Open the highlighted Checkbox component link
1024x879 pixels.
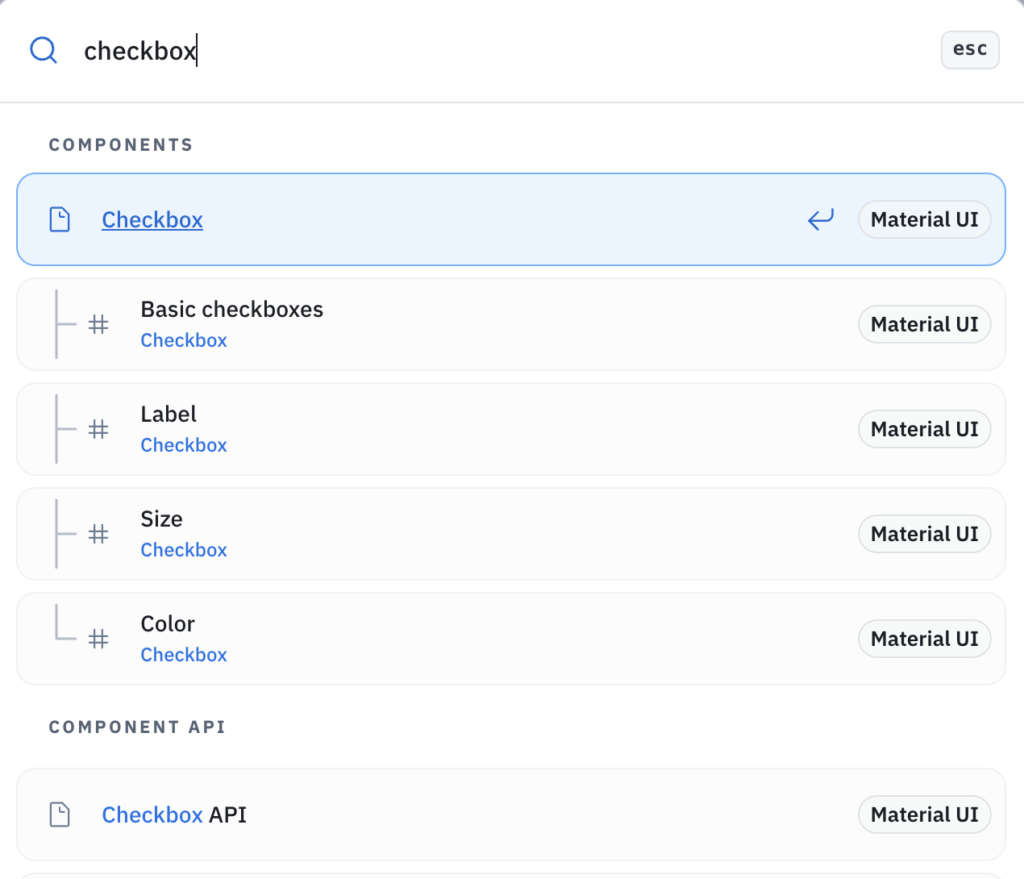[151, 219]
